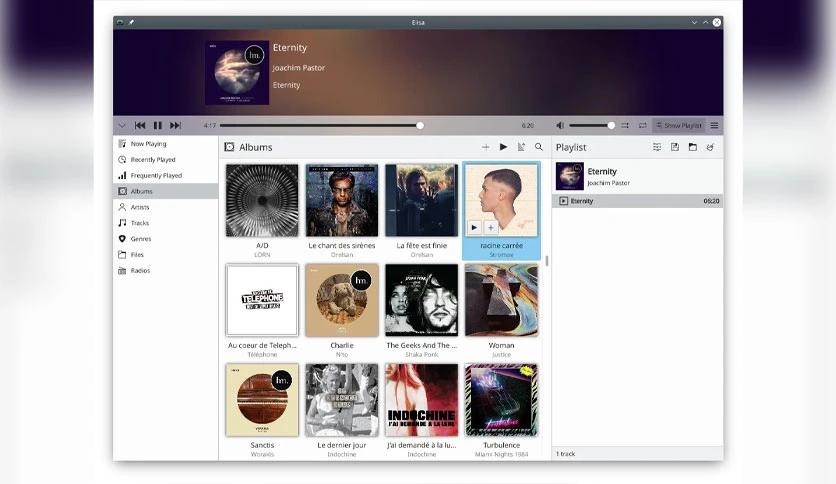Select Eternity track row in playlist

638,201
